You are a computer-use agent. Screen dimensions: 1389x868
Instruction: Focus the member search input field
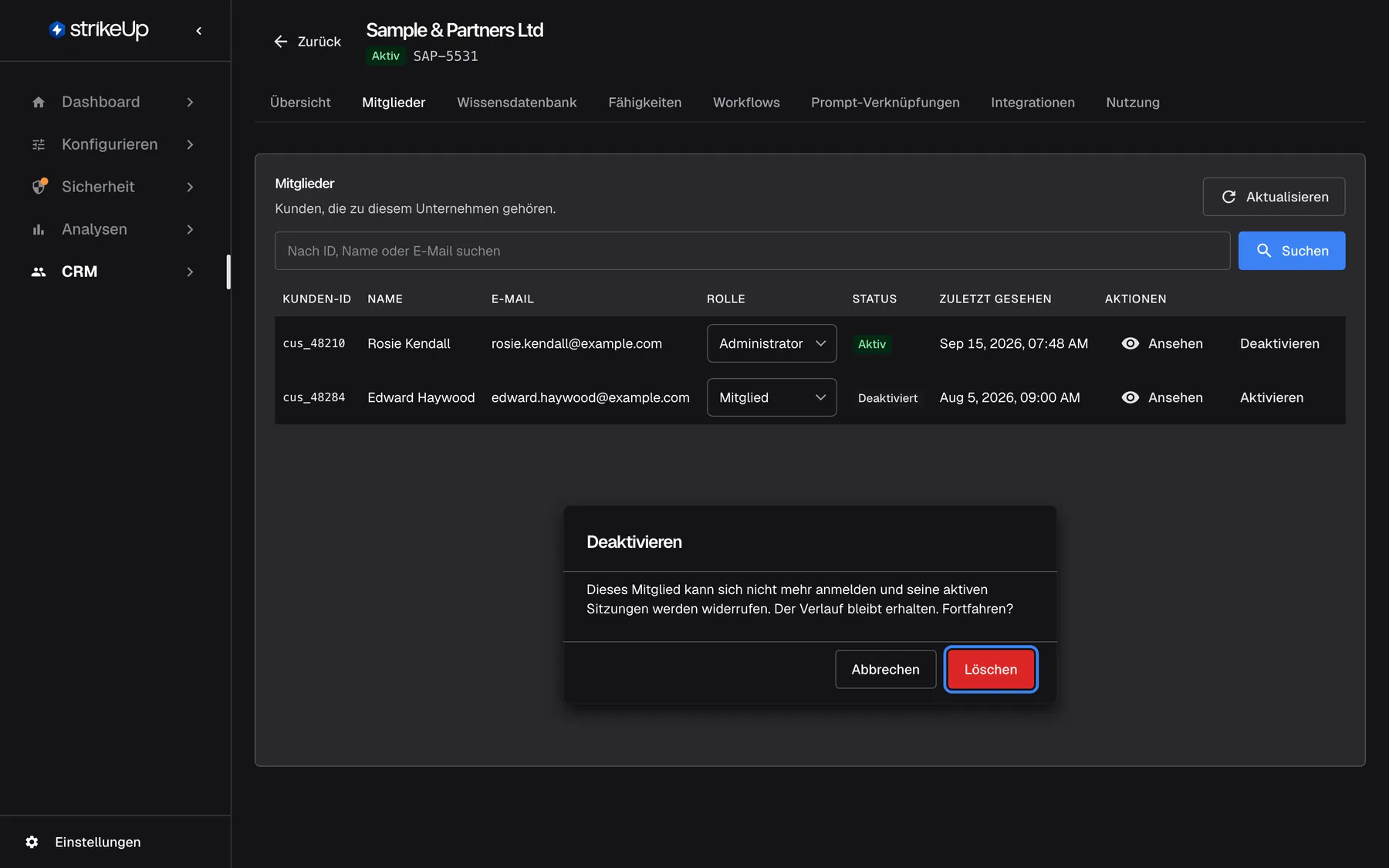click(x=752, y=251)
